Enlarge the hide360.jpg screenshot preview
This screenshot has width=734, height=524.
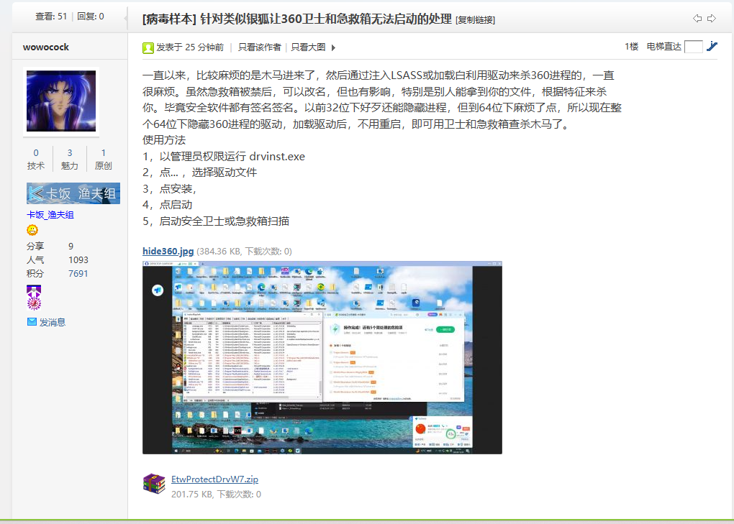(322, 357)
